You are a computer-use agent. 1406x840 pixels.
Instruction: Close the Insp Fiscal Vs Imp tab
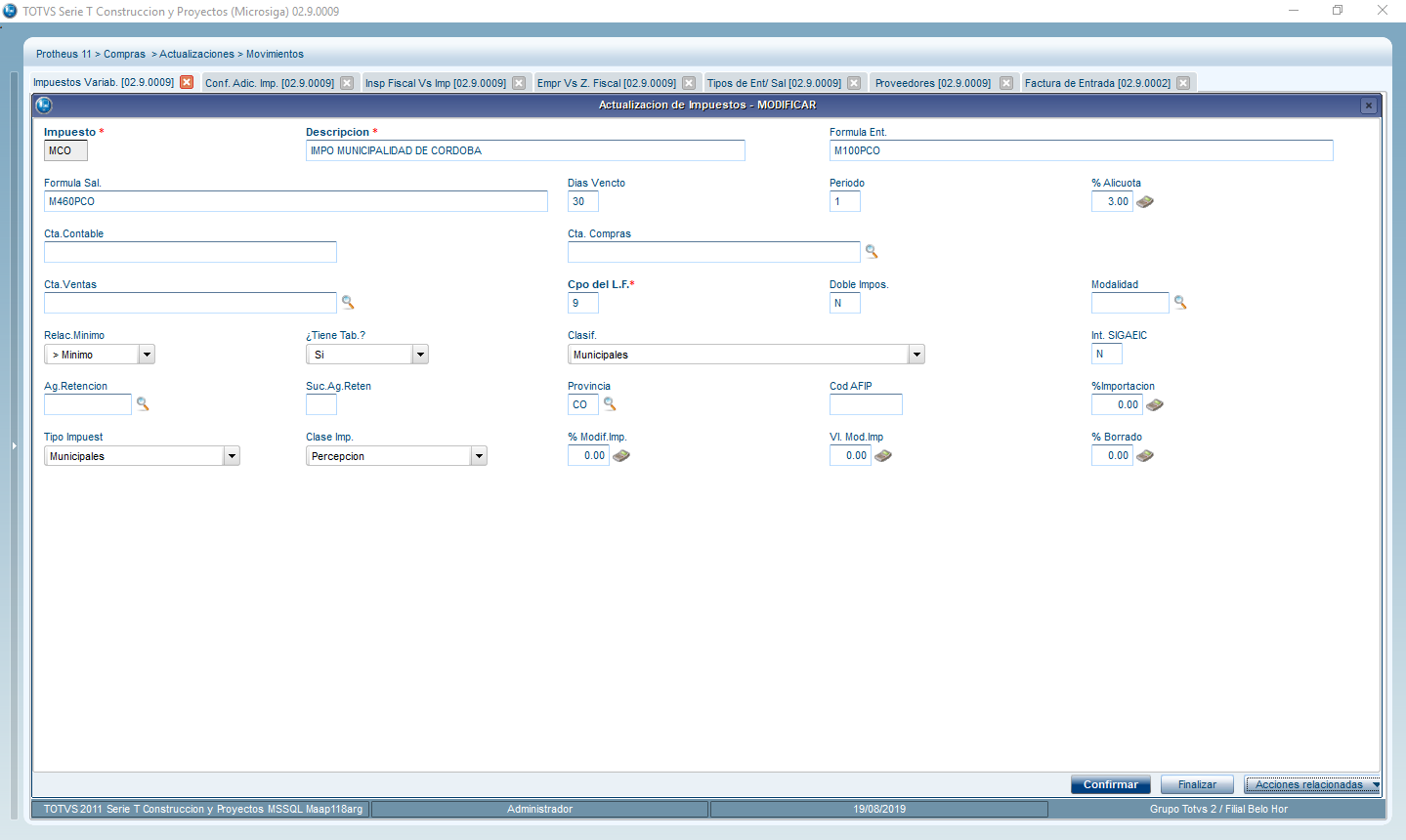click(x=519, y=83)
